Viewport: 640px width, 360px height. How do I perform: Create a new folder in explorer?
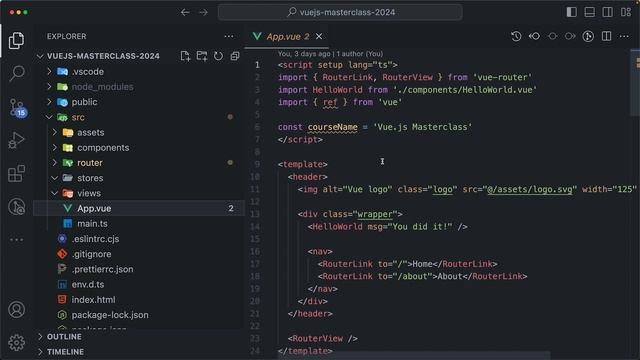tap(202, 56)
